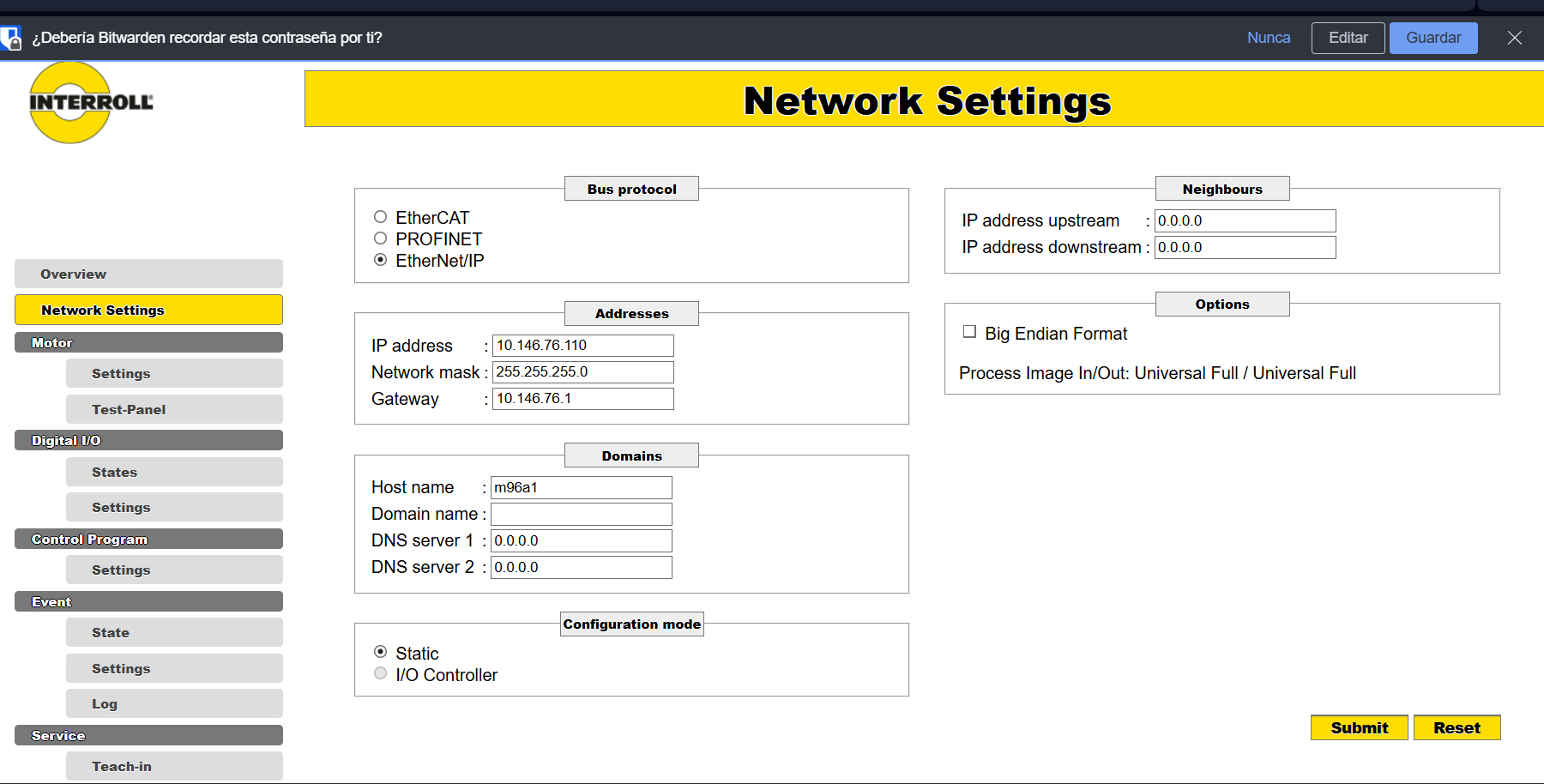
Task: Open Motor Settings page
Action: click(174, 373)
